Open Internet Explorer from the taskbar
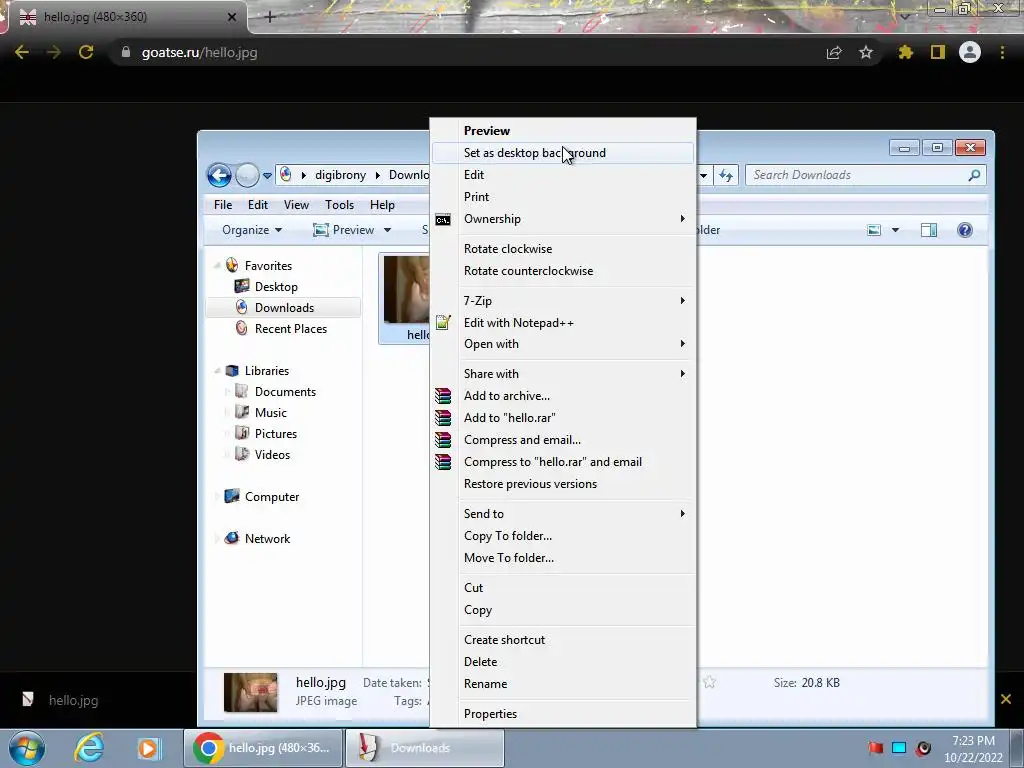Image resolution: width=1024 pixels, height=768 pixels. (x=89, y=748)
